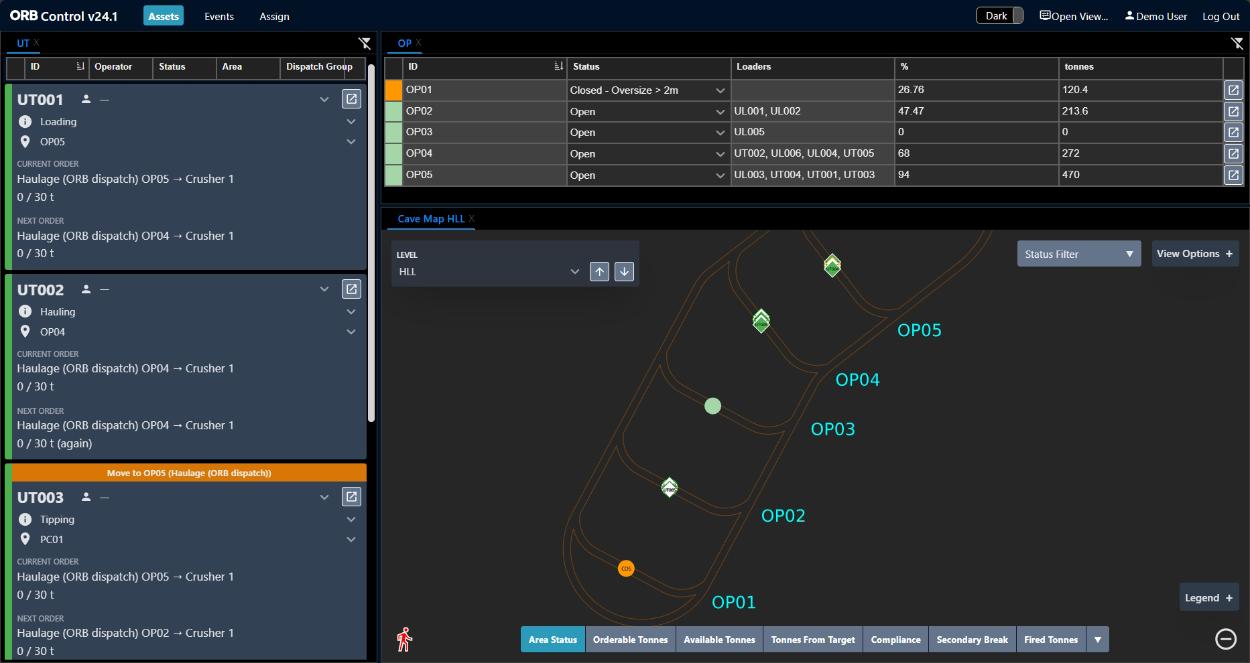This screenshot has height=663, width=1250.
Task: Enable Tonnes From Target overlay
Action: tap(813, 639)
